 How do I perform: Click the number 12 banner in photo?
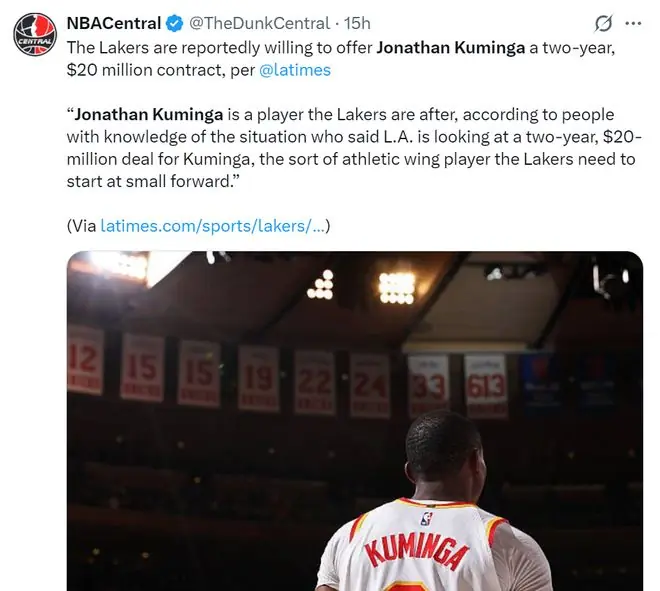85,360
